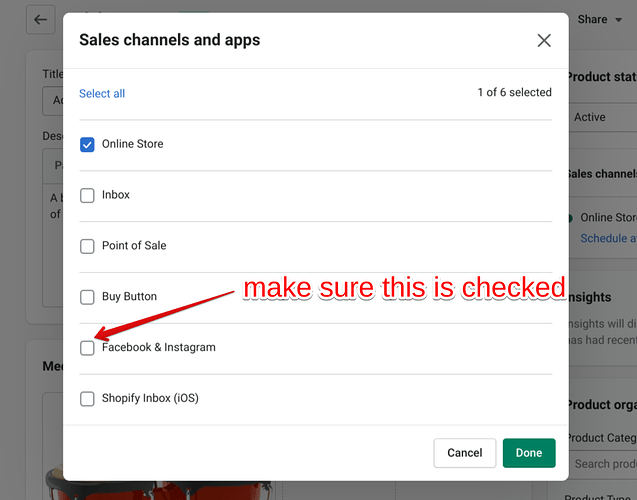Enable the Point of Sale checkbox

[x=87, y=246]
